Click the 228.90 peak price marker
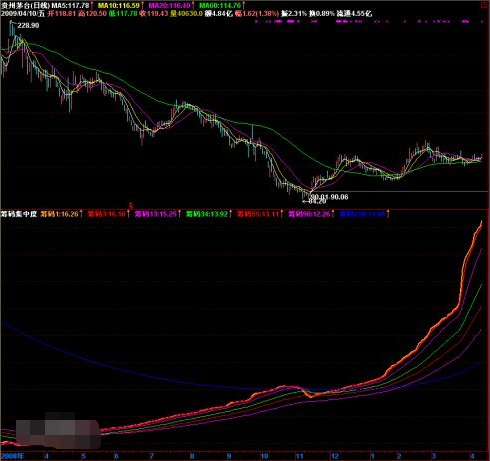Image resolution: width=490 pixels, height=461 pixels. [28, 25]
